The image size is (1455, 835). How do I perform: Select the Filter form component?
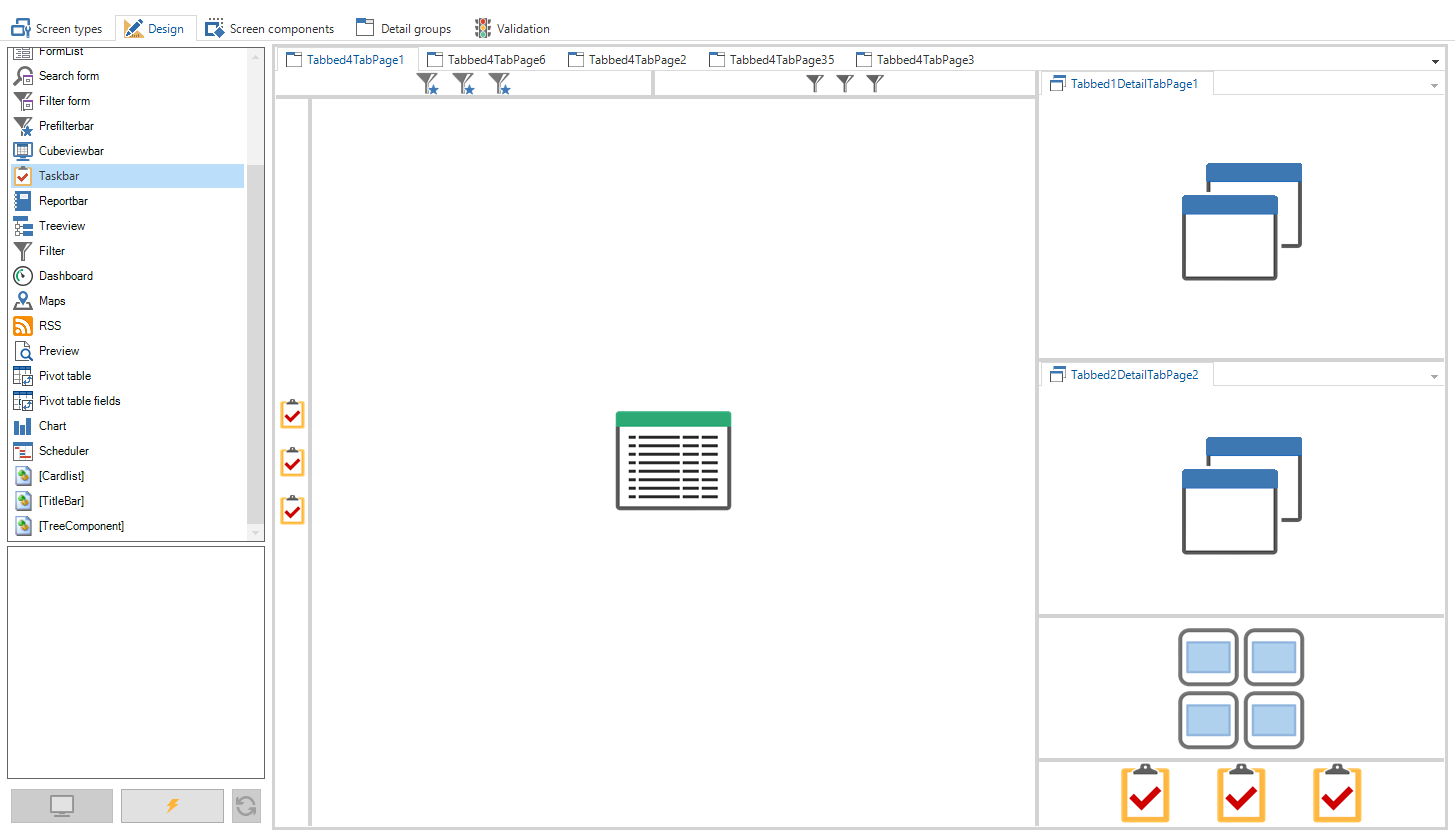pyautogui.click(x=127, y=101)
